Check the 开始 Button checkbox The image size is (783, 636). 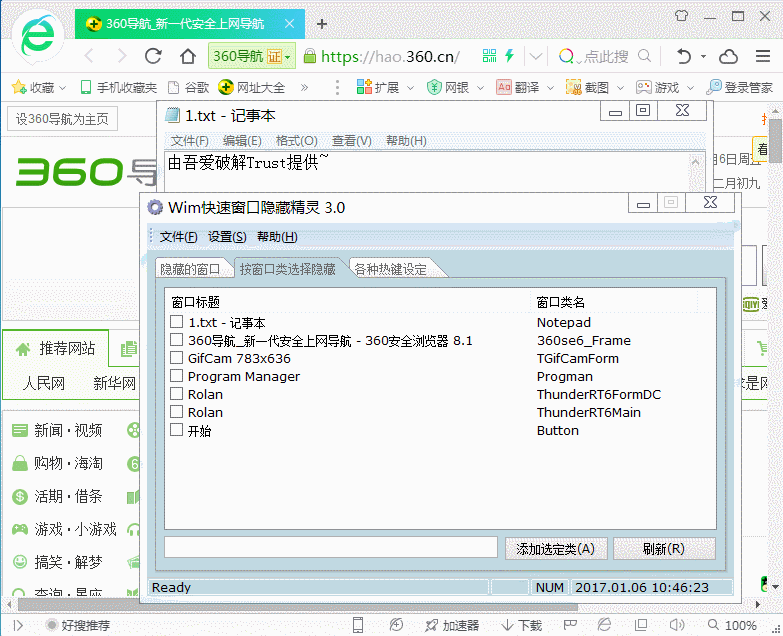(x=176, y=429)
